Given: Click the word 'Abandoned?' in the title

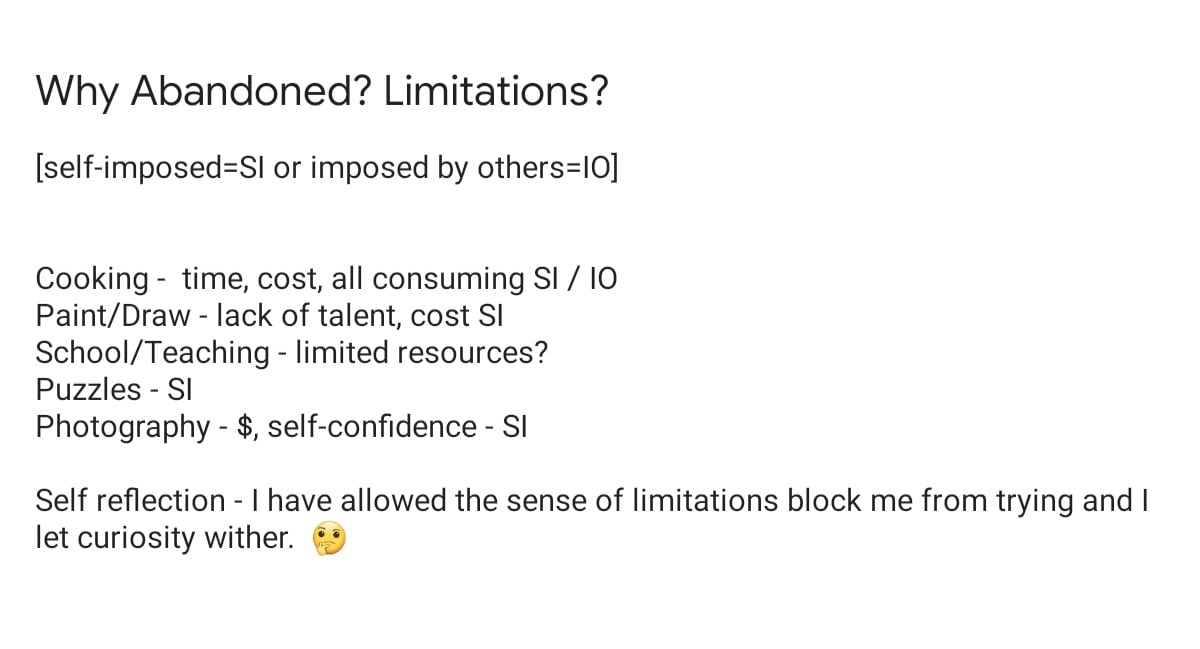Looking at the screenshot, I should coord(252,92).
